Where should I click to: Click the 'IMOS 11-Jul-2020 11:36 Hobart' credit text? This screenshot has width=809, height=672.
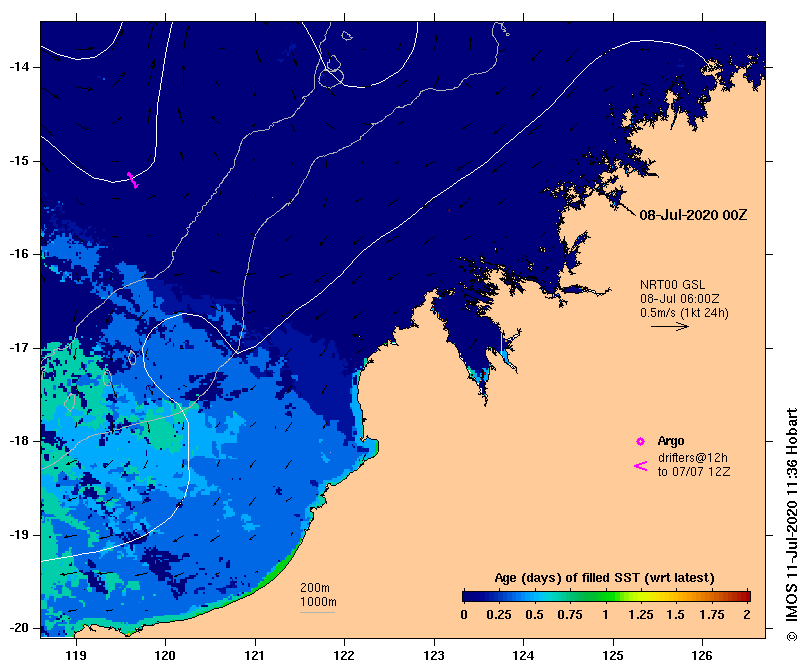tap(792, 517)
